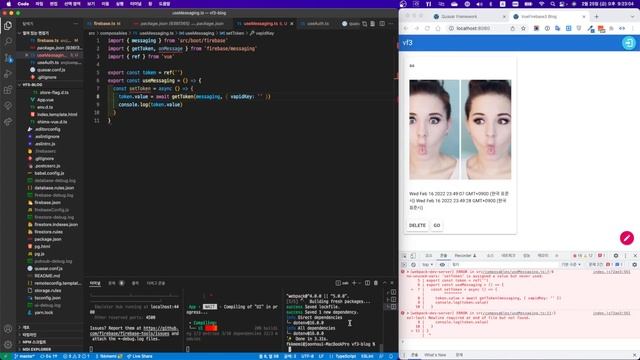Open the Search view in activity bar
Viewport: 640px width, 360px height.
(x=8, y=41)
